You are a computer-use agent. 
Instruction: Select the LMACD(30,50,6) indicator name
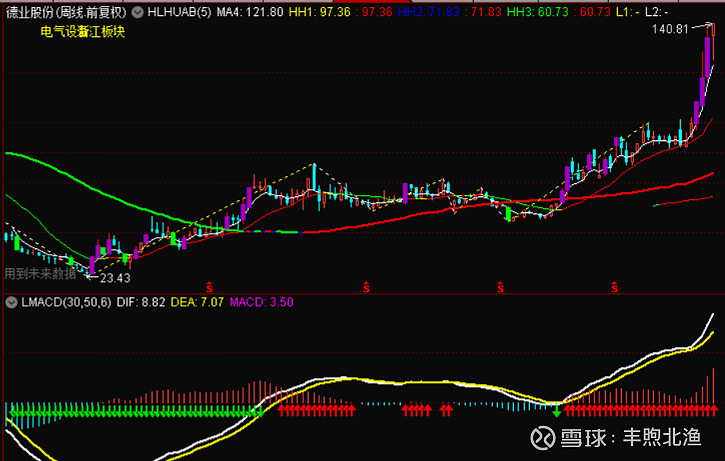point(66,302)
